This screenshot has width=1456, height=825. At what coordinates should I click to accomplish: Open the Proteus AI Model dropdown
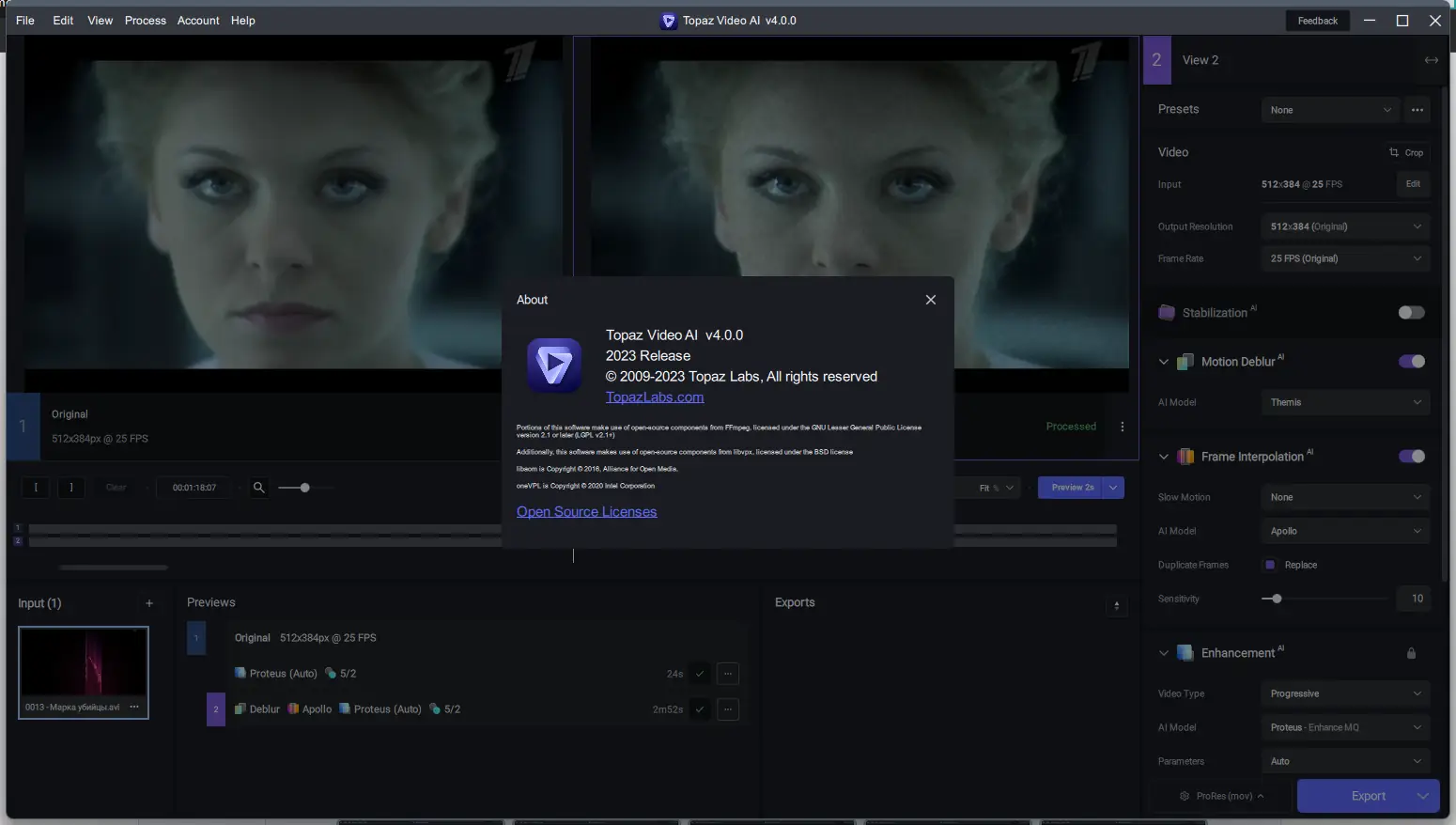pyautogui.click(x=1345, y=727)
